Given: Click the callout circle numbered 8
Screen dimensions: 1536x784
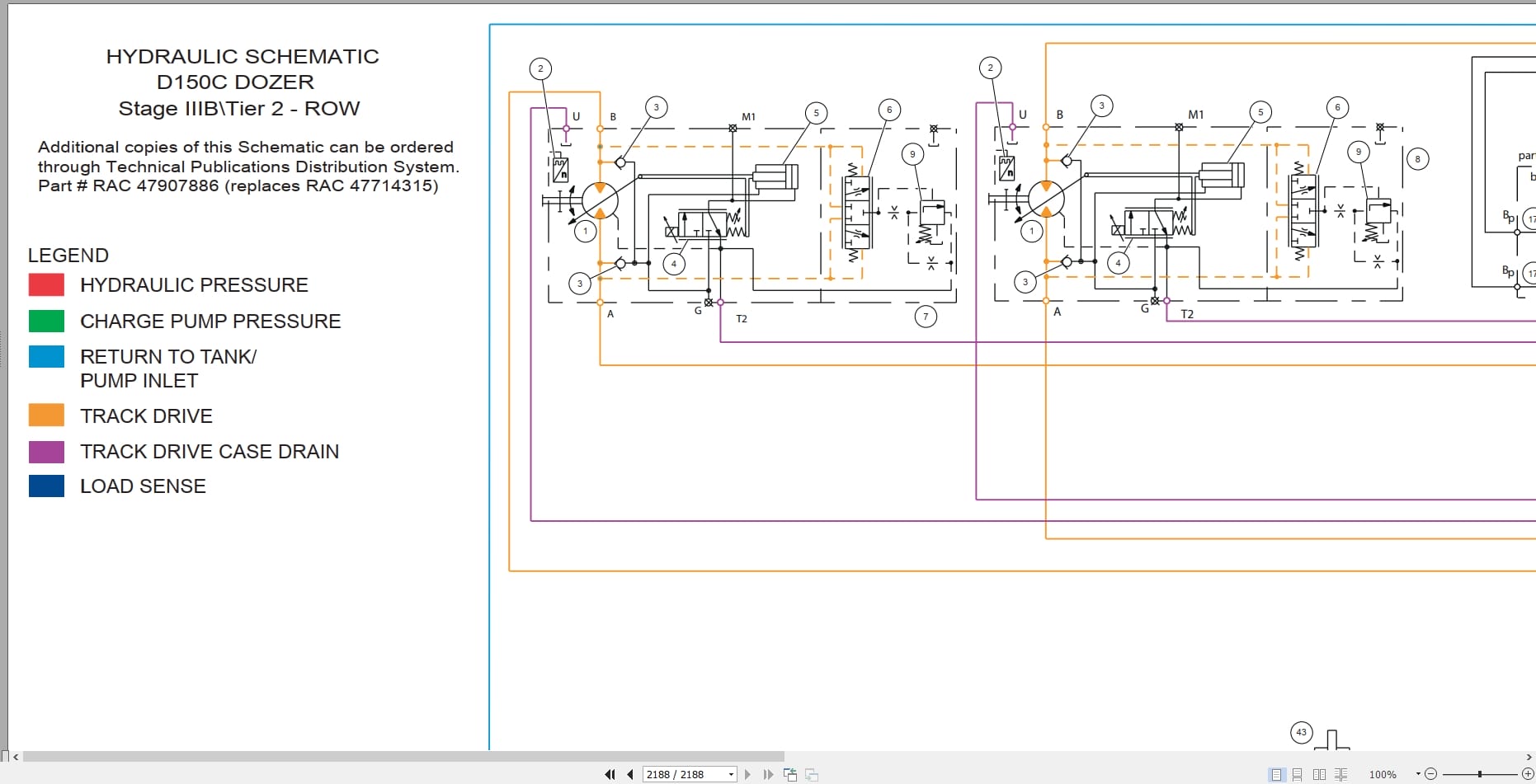Looking at the screenshot, I should point(1417,159).
